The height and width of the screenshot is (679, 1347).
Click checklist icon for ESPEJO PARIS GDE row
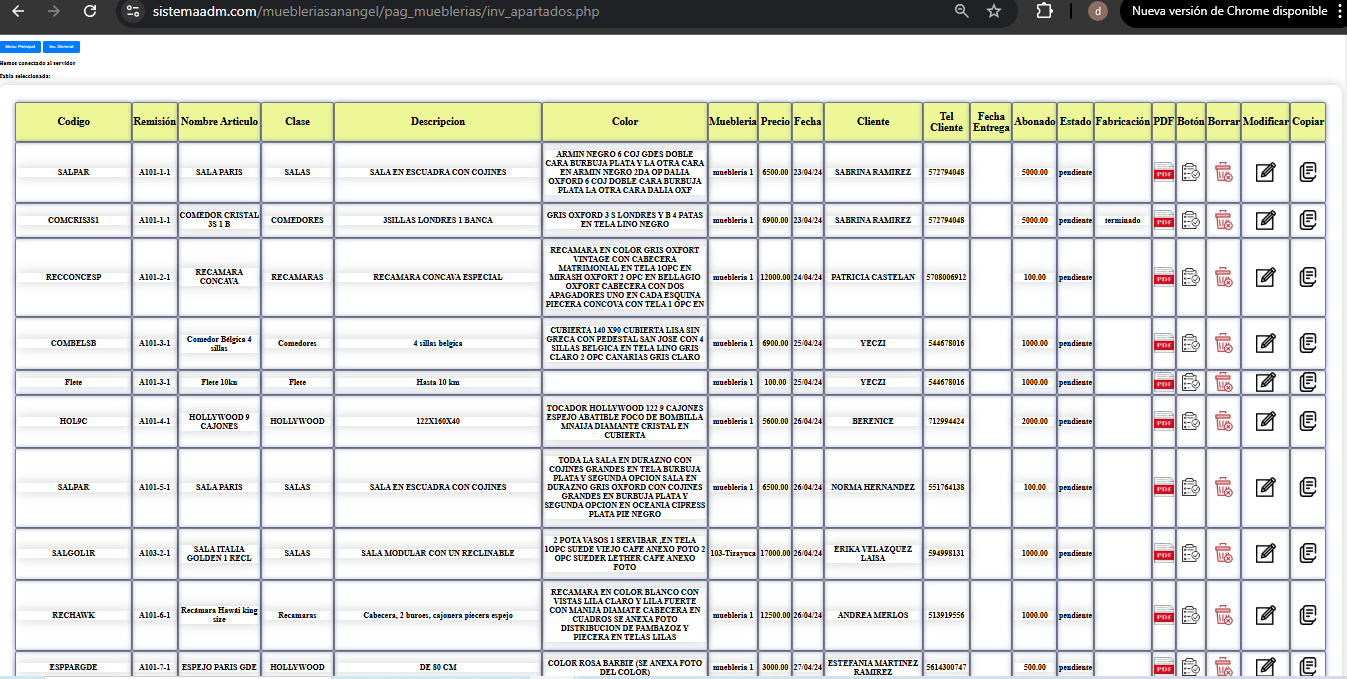[x=1190, y=666]
